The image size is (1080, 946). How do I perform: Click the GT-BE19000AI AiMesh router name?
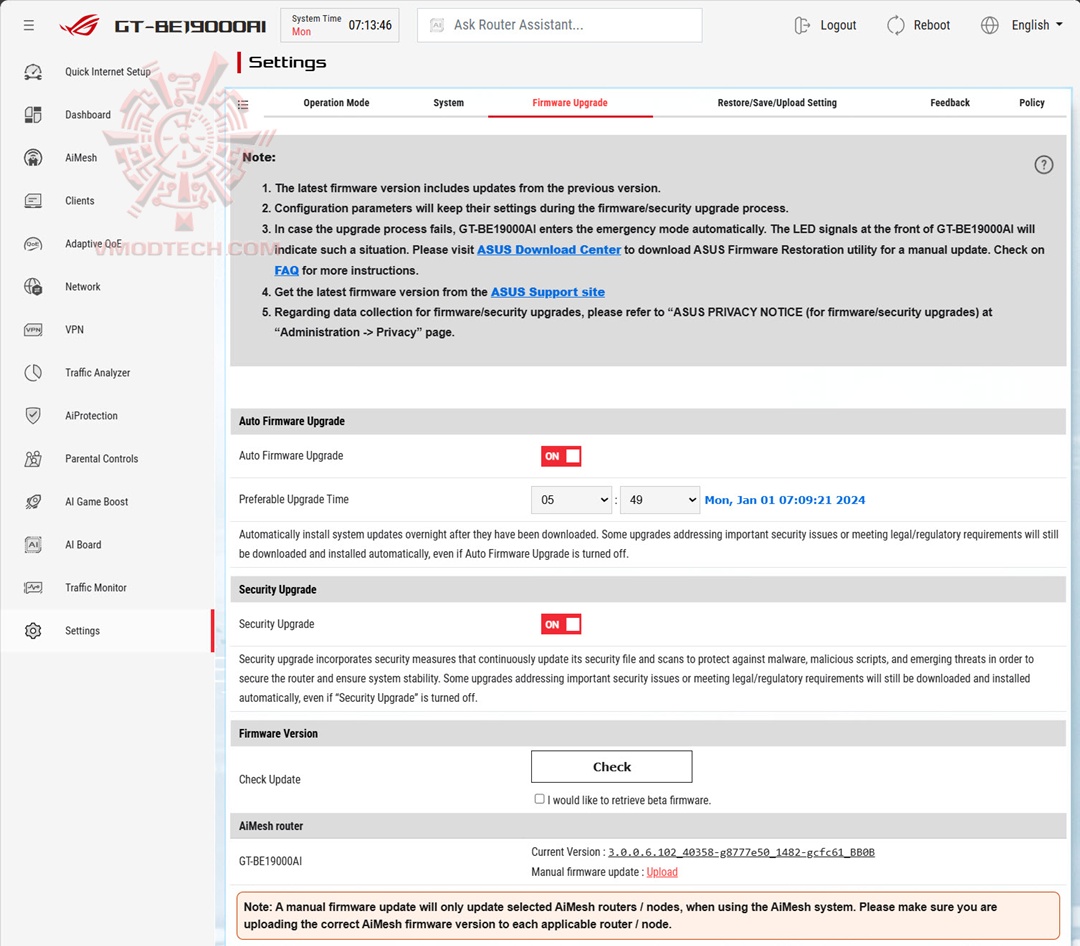(270, 861)
